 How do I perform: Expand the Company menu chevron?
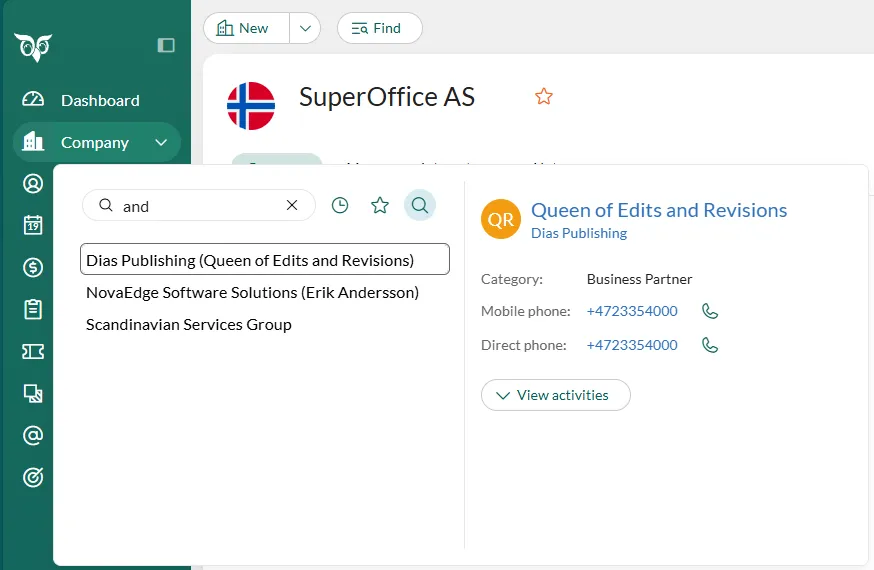[161, 142]
